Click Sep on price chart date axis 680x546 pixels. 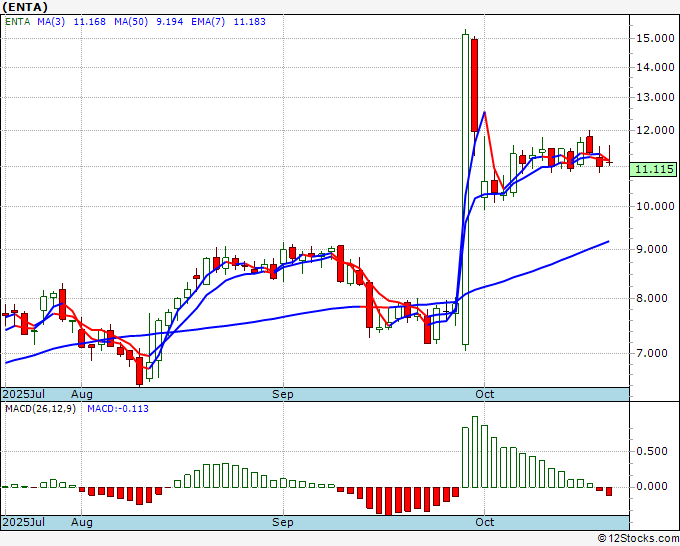pos(283,394)
